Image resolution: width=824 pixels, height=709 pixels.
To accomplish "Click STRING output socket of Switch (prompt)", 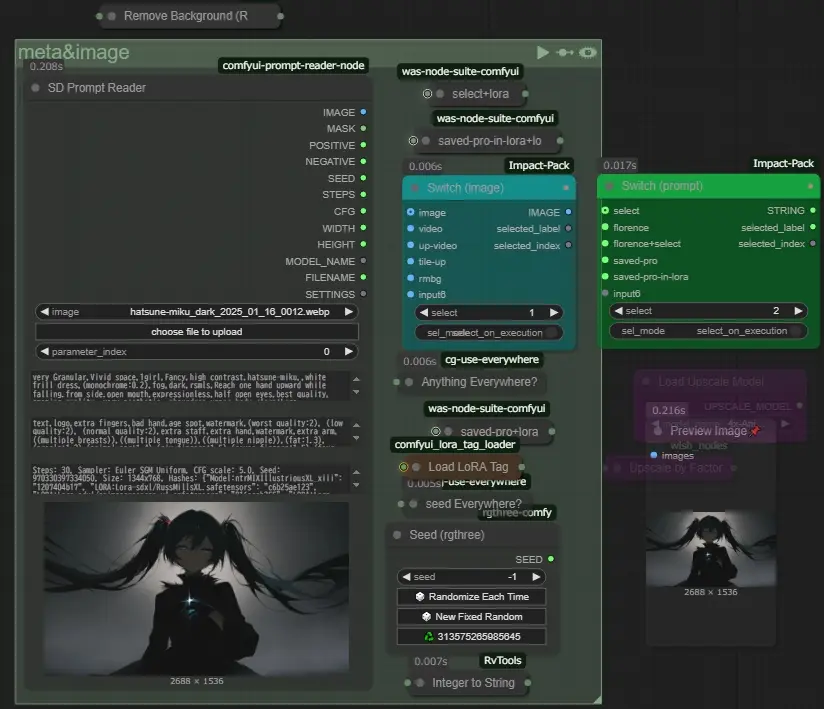I will click(812, 210).
